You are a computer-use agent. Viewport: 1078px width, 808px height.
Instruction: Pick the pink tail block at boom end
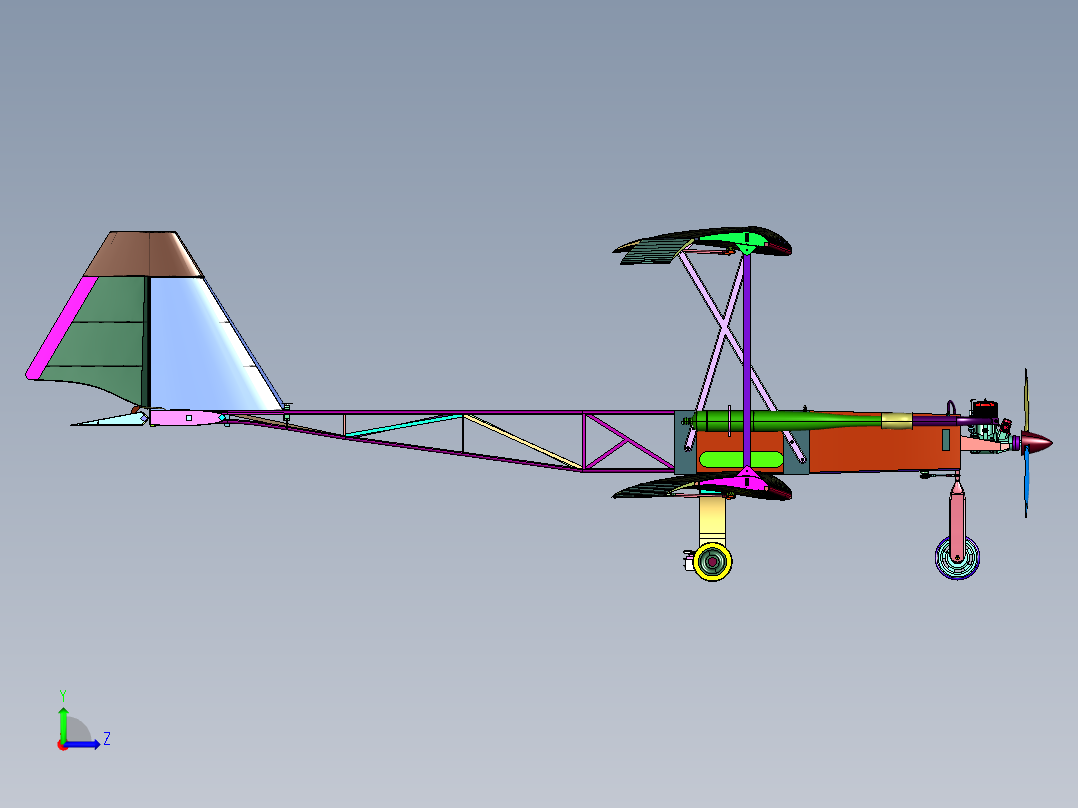coord(186,417)
